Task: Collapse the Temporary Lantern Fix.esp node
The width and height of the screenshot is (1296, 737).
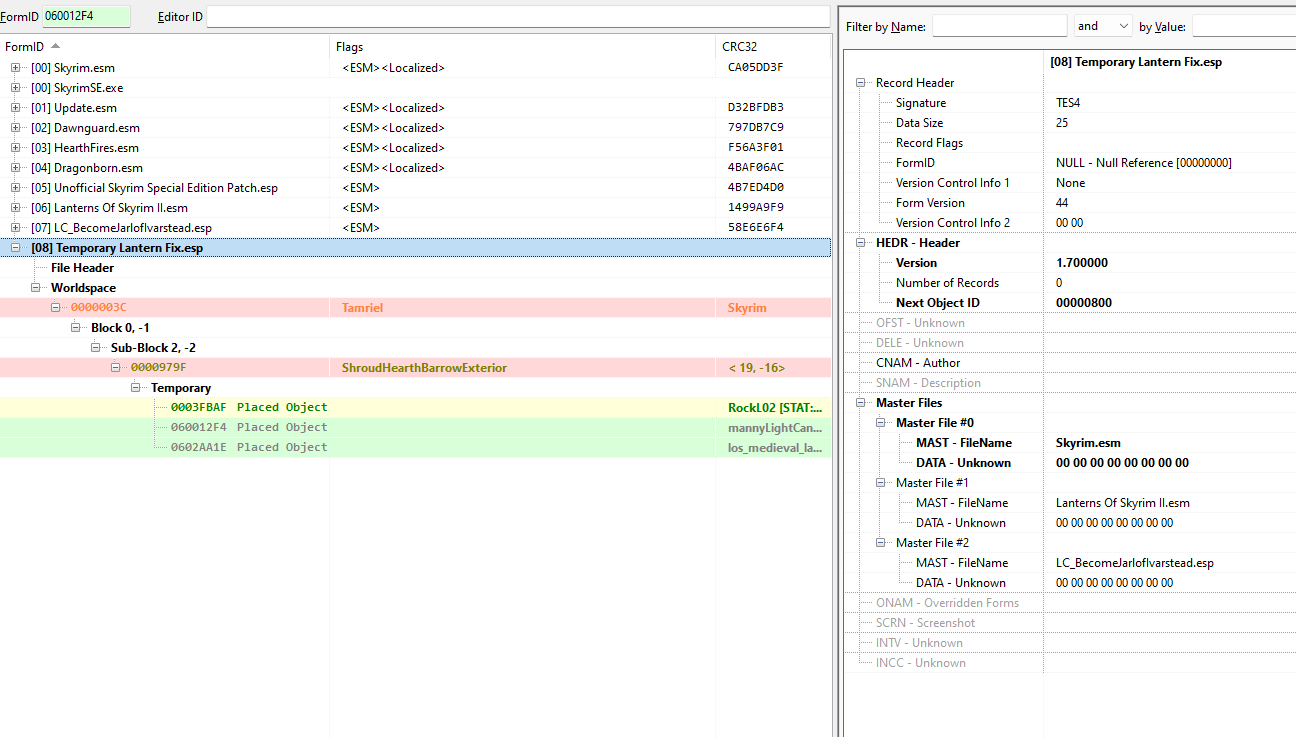Action: click(x=15, y=248)
